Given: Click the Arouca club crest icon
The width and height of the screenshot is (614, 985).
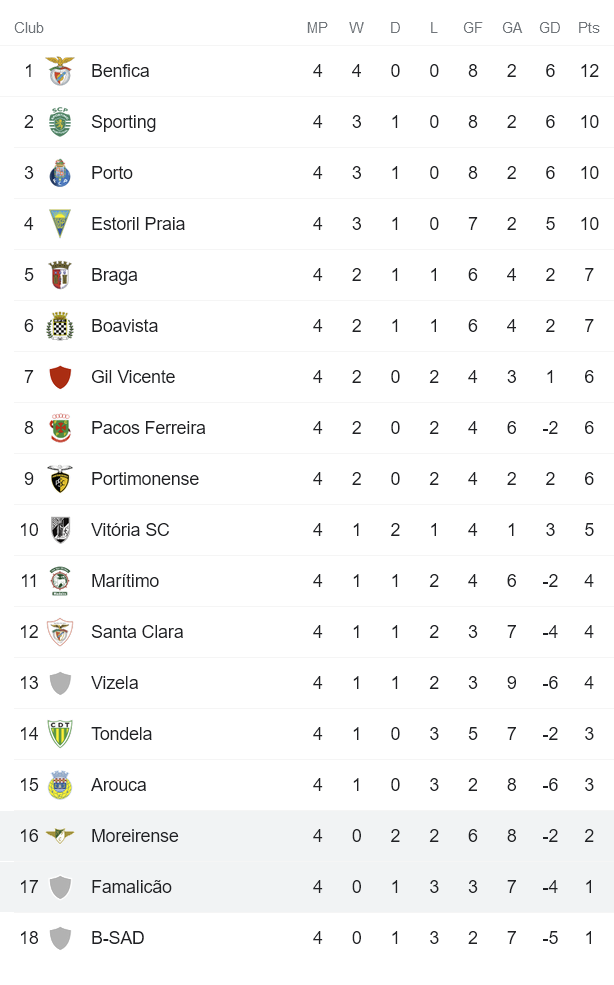Looking at the screenshot, I should click(60, 785).
